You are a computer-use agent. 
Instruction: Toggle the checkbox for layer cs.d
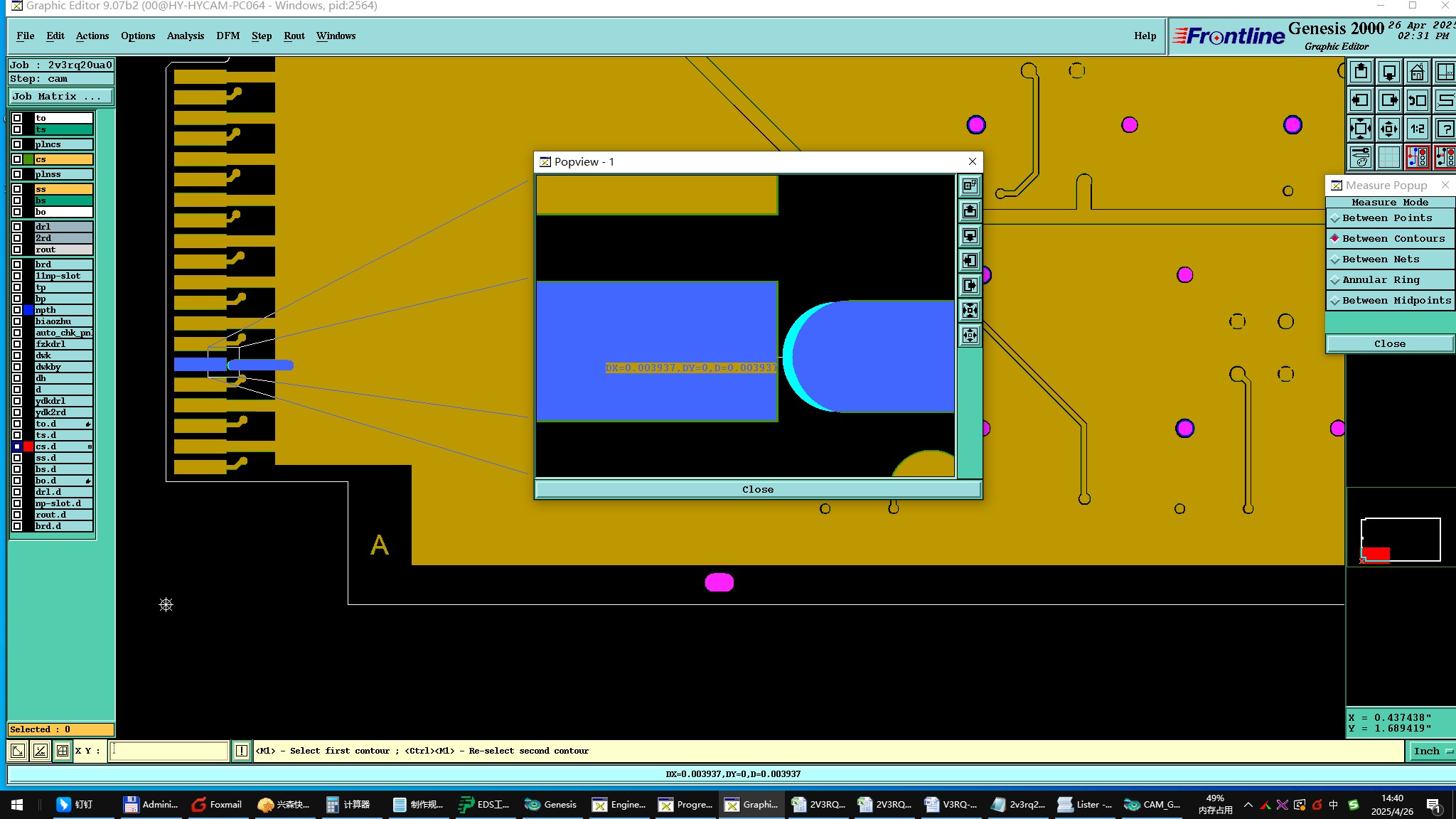[17, 446]
